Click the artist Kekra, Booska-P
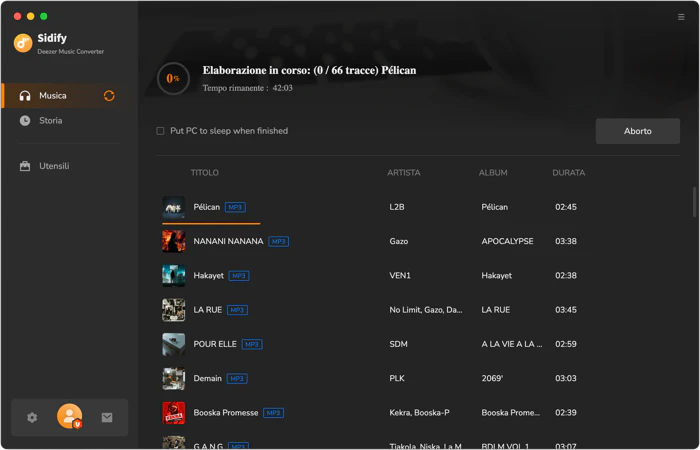 419,413
